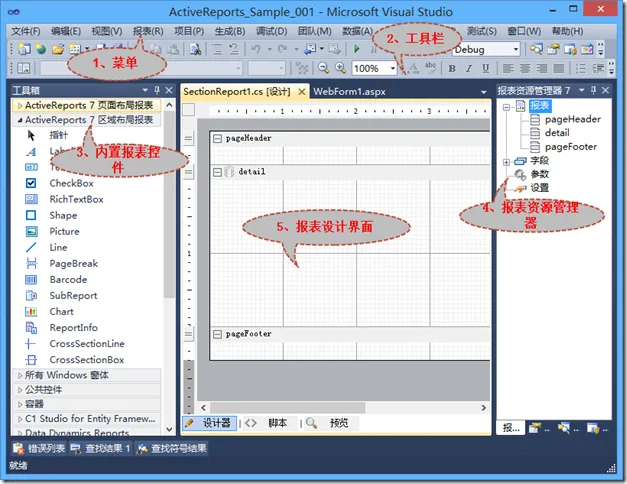The width and height of the screenshot is (627, 484).
Task: Click the toolbox vertical scrollbar thumb
Action: pos(169,204)
